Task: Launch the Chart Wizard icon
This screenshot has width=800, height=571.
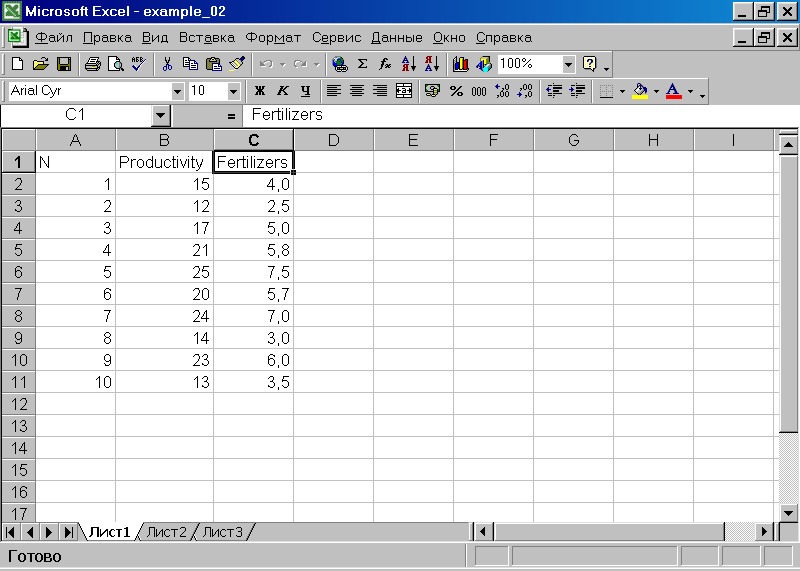Action: (461, 64)
